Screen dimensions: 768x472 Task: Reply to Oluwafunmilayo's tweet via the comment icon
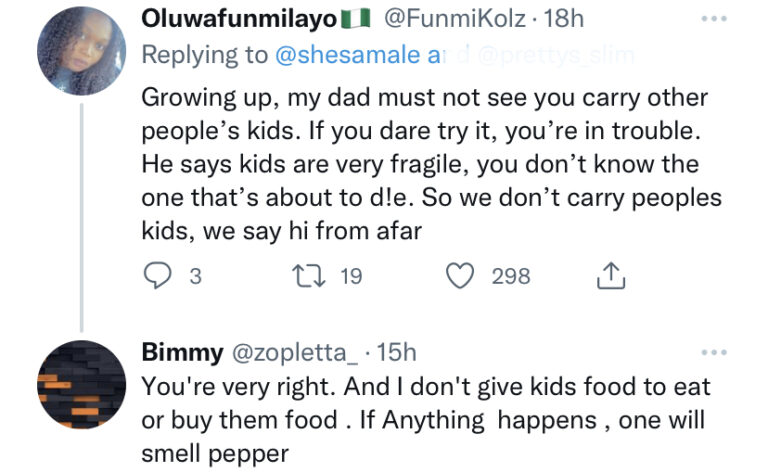pyautogui.click(x=158, y=276)
